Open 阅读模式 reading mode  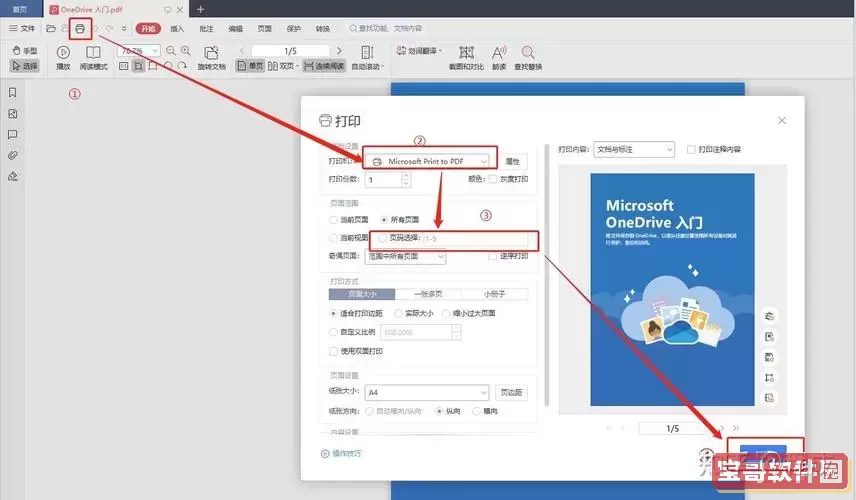pyautogui.click(x=93, y=57)
